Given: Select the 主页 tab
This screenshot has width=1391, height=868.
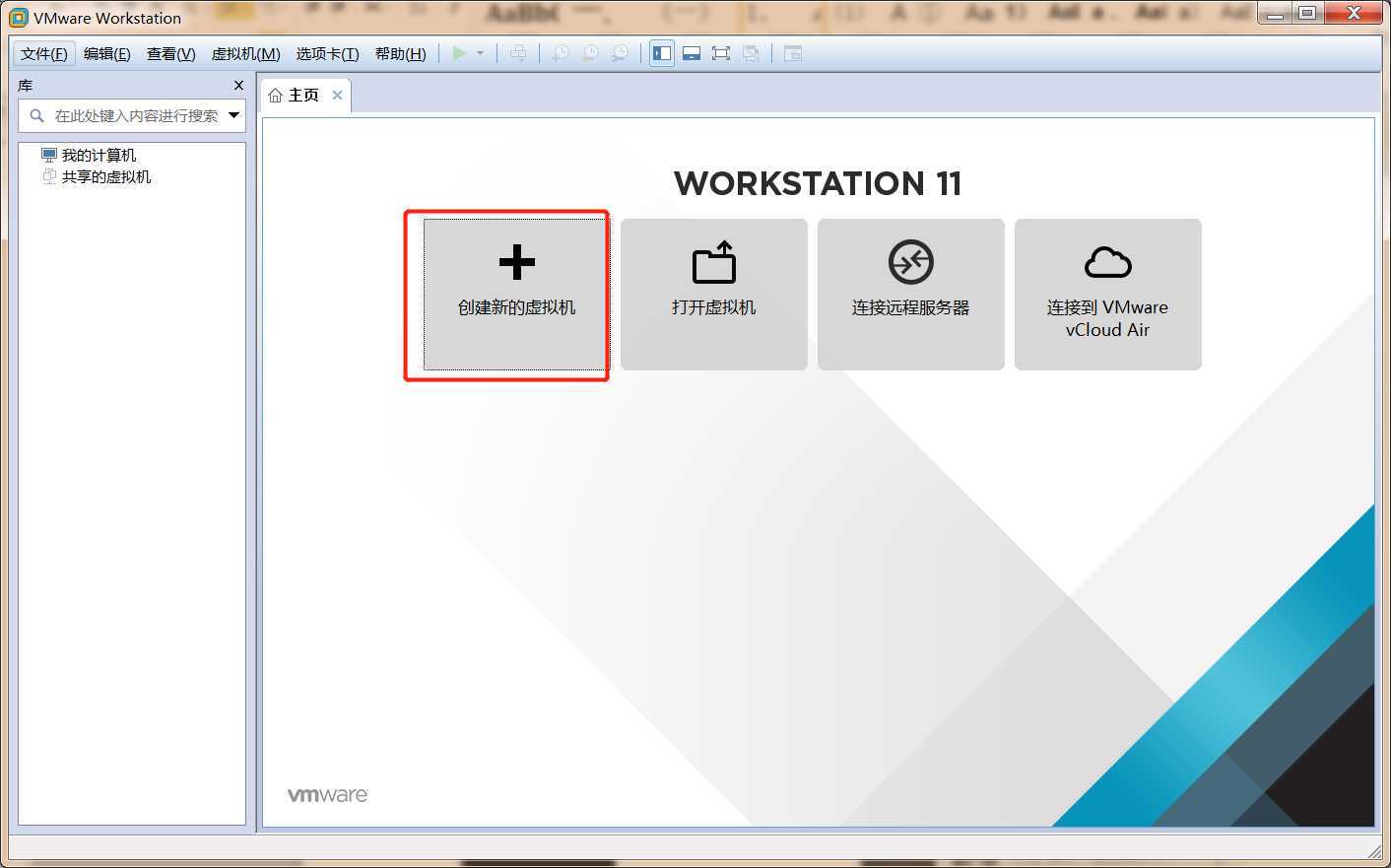Looking at the screenshot, I should coord(305,96).
